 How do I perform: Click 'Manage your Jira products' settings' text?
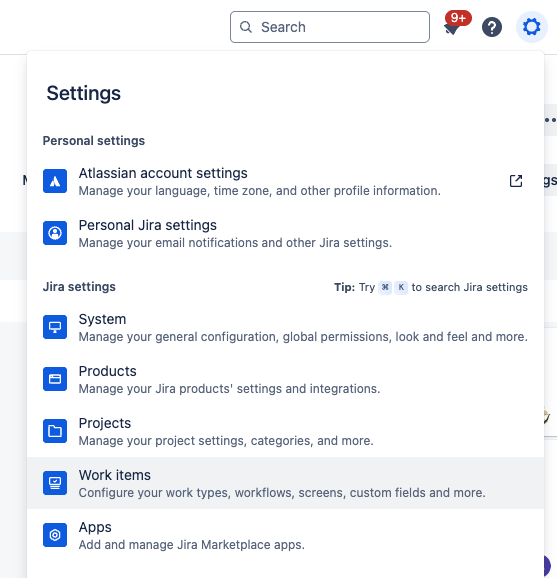pos(229,389)
